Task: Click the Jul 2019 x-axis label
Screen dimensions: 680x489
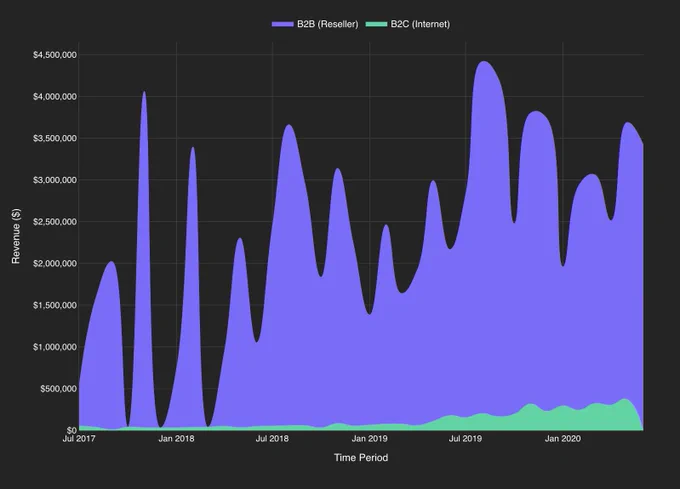Action: click(x=465, y=439)
